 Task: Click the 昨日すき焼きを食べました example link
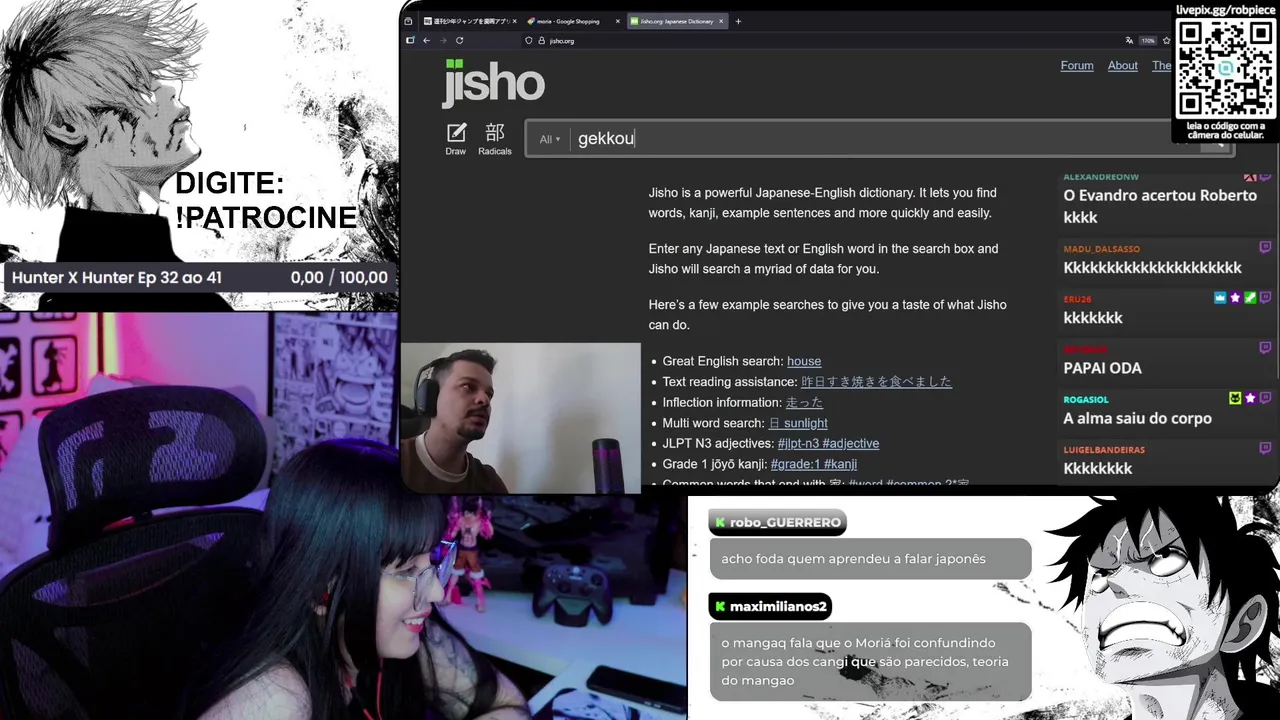click(x=876, y=382)
